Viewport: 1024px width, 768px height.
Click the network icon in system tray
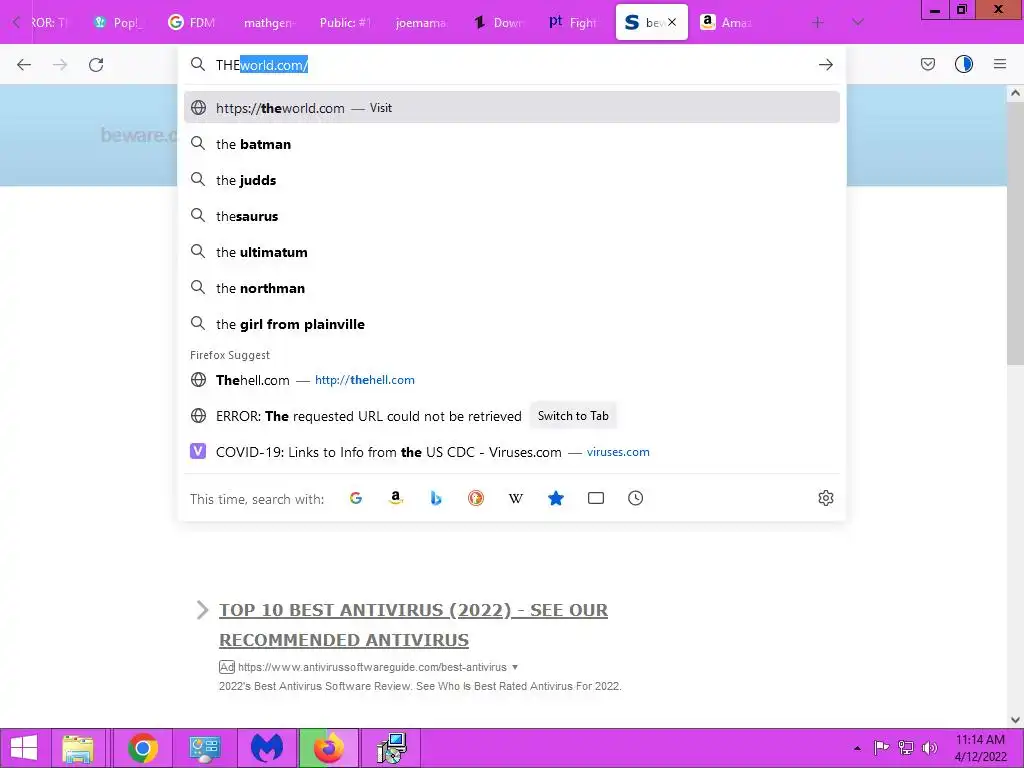pos(906,748)
